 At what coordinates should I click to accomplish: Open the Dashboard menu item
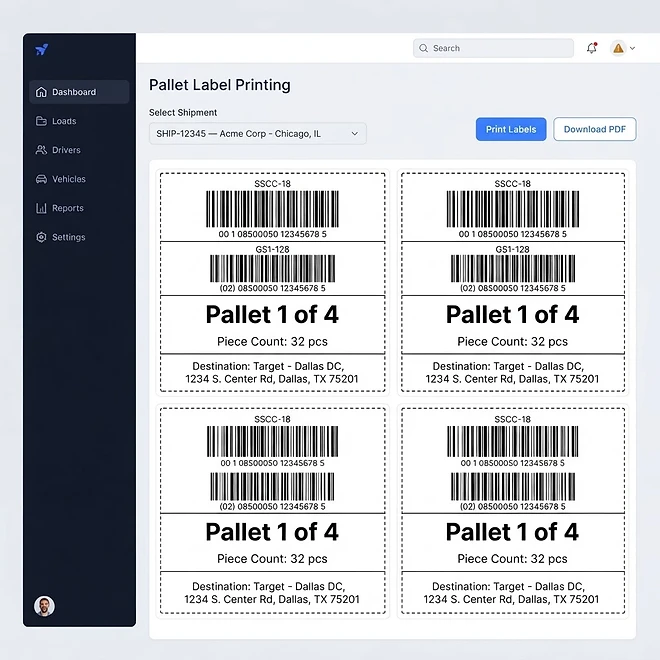79,92
